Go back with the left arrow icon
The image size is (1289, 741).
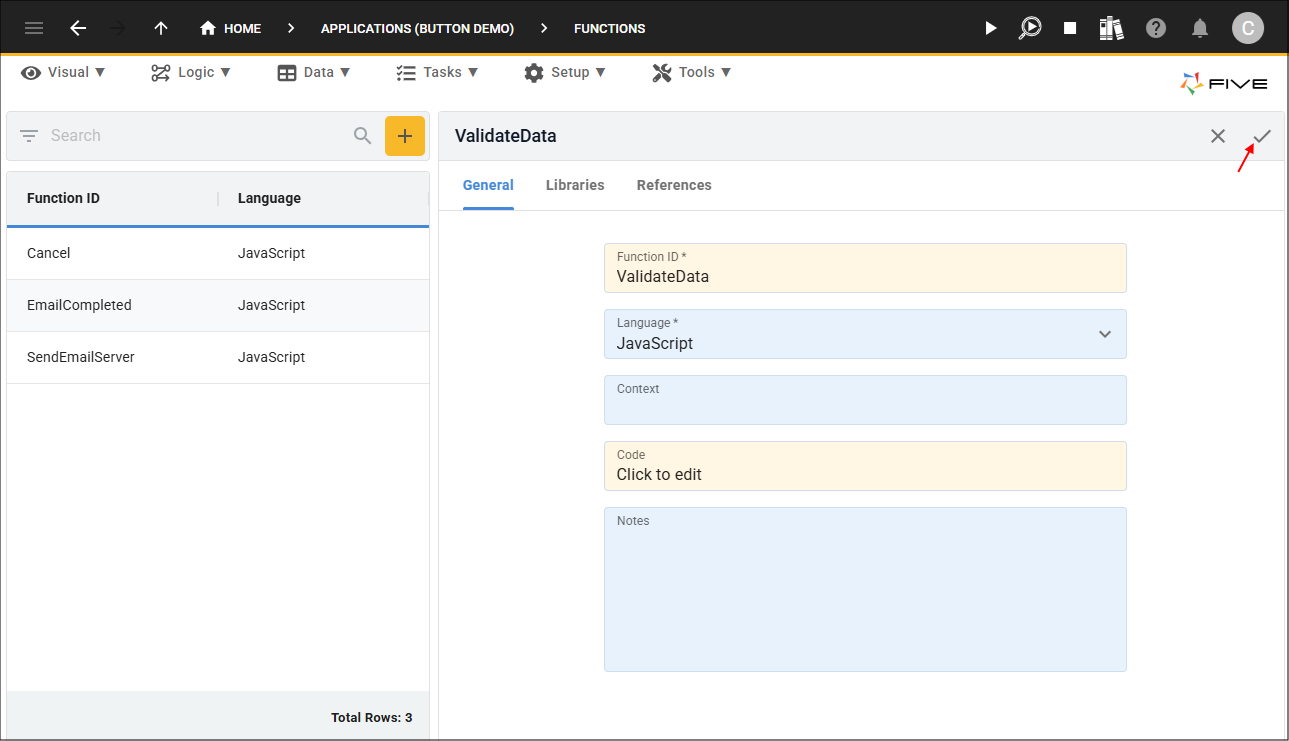click(x=78, y=28)
